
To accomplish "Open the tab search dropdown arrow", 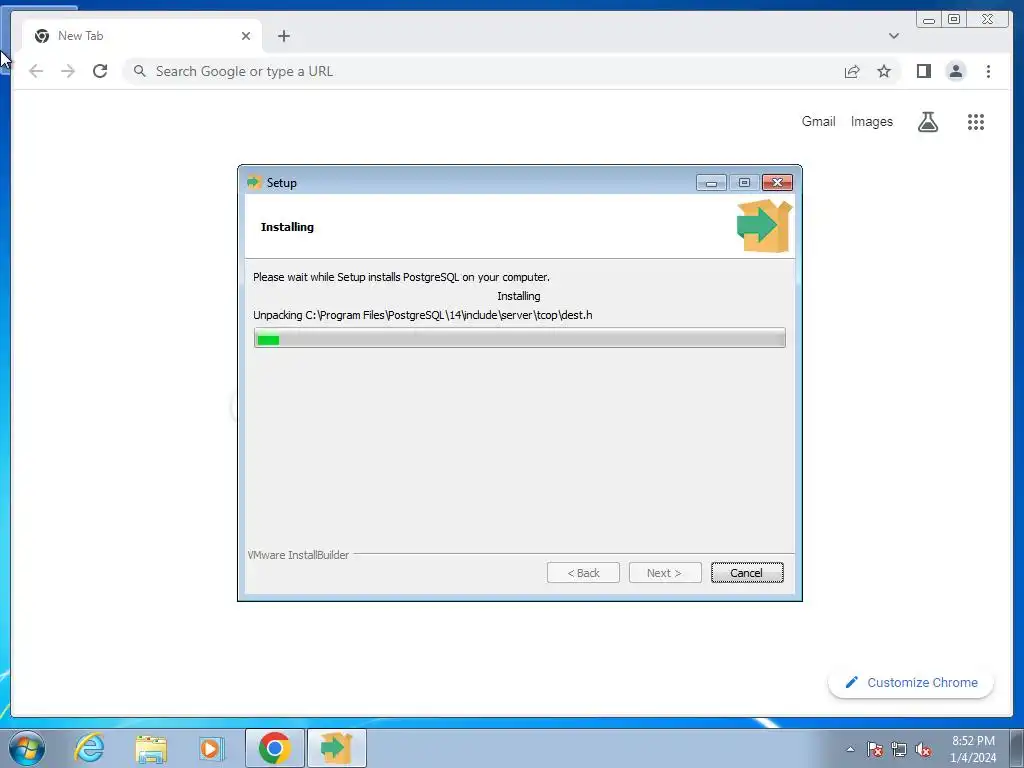I will 893,36.
